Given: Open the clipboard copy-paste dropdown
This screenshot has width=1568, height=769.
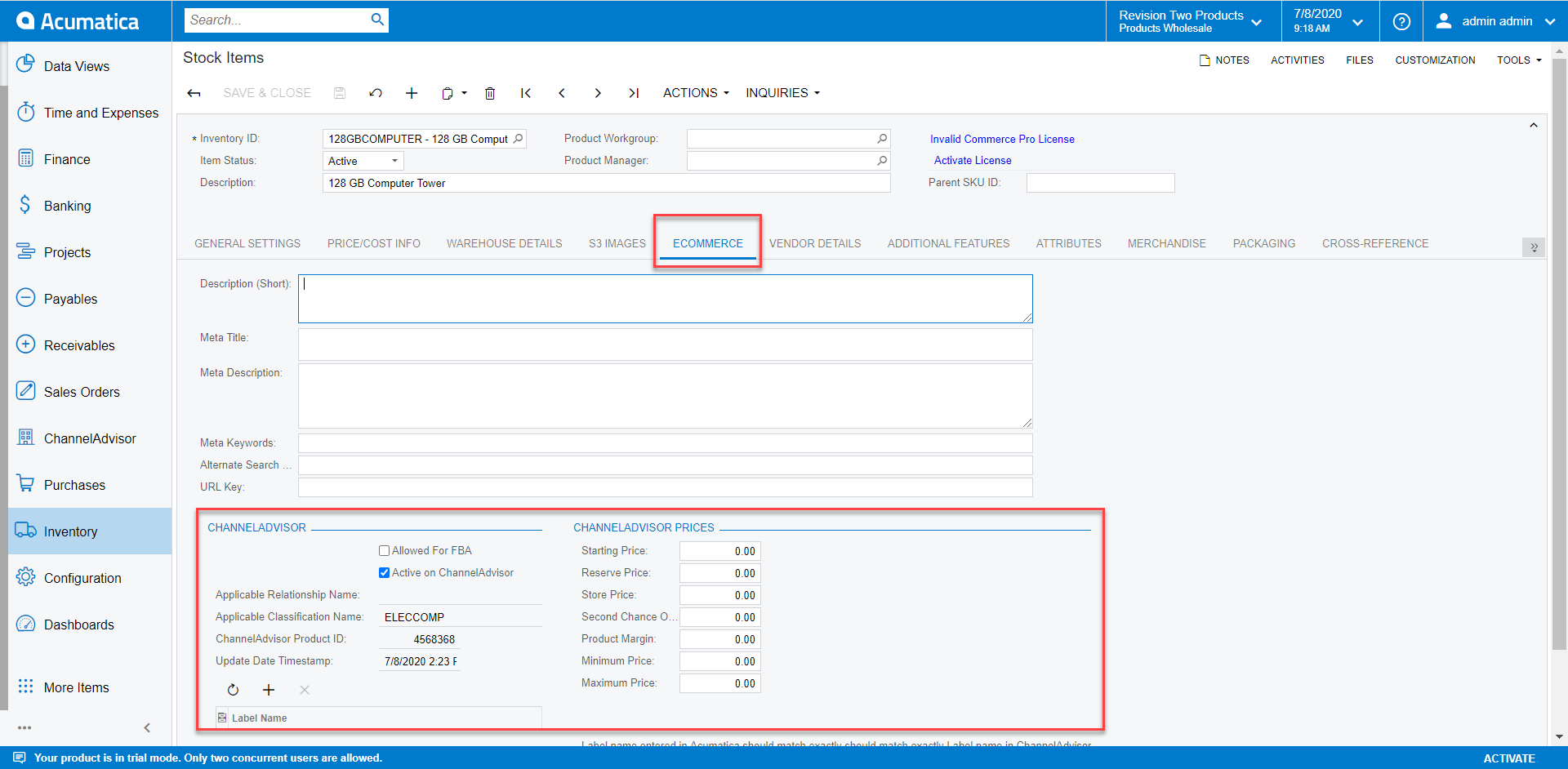Looking at the screenshot, I should point(454,93).
